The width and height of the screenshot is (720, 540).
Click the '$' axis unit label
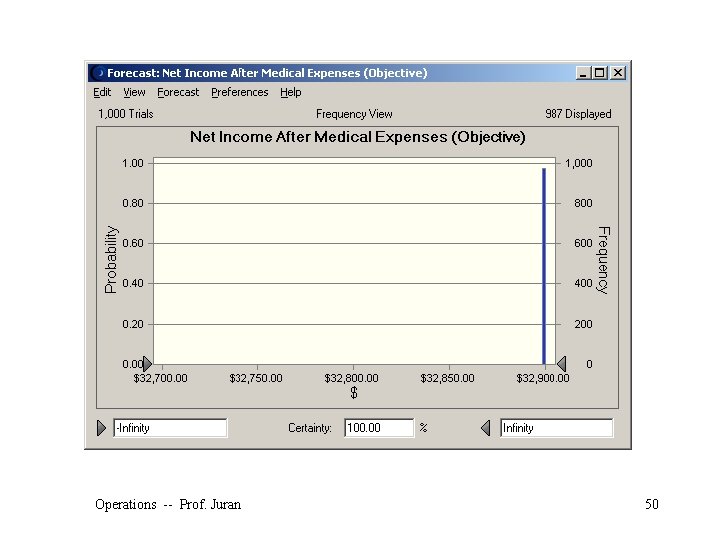click(x=354, y=393)
